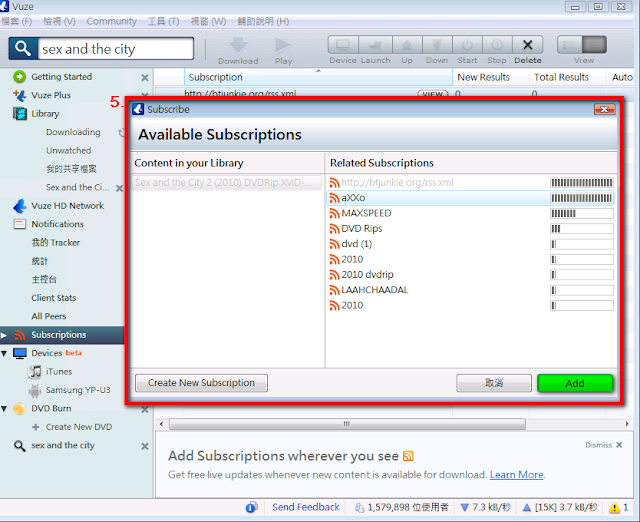Image resolution: width=640 pixels, height=522 pixels.
Task: Close Getting Started sidebar entry
Action: pos(144,78)
